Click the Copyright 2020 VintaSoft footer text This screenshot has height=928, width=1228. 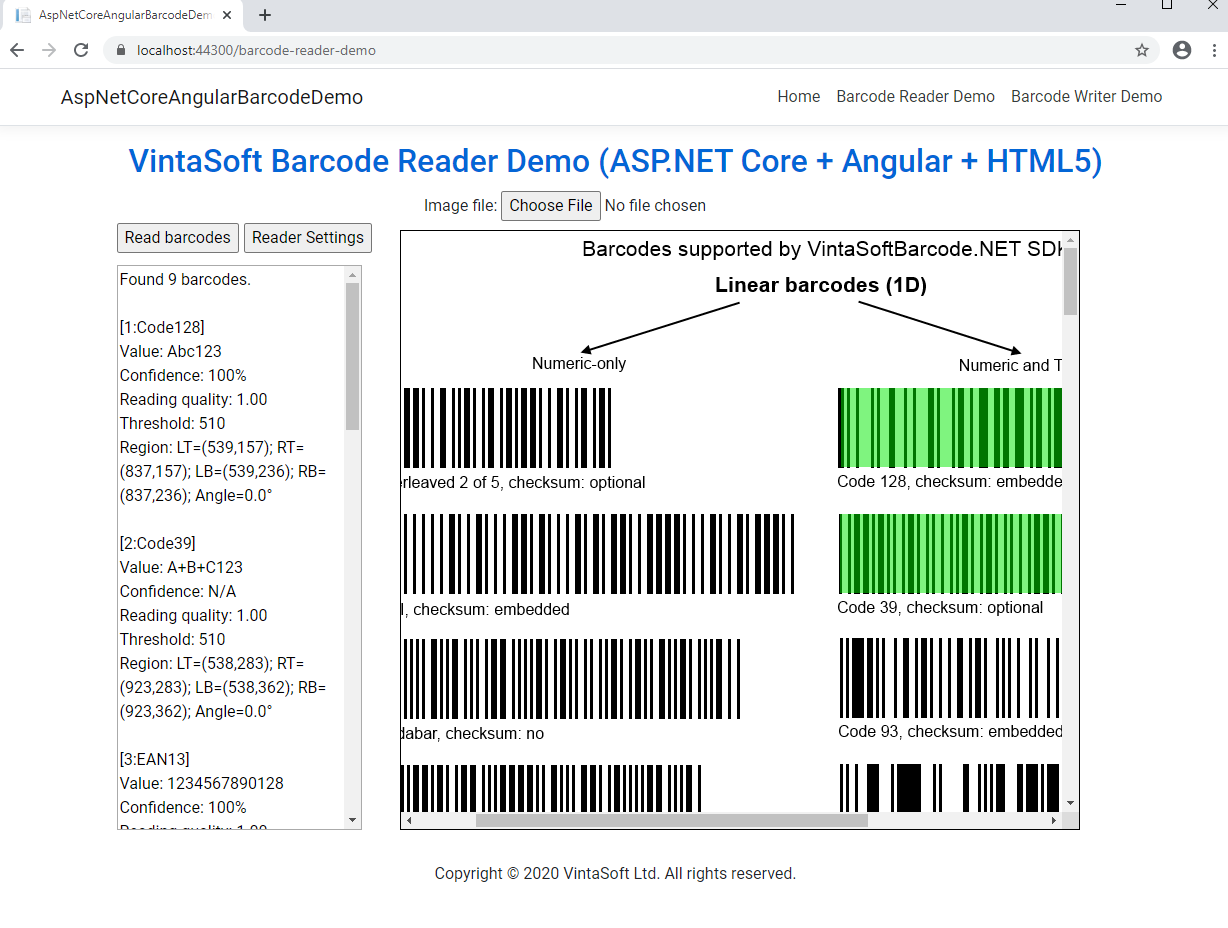(x=615, y=873)
